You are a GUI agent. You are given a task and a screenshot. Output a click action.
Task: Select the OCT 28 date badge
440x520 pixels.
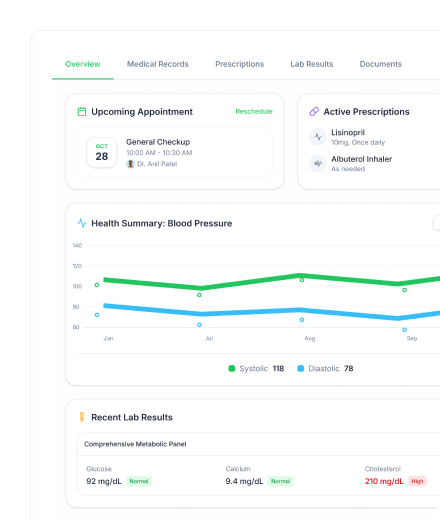point(102,153)
